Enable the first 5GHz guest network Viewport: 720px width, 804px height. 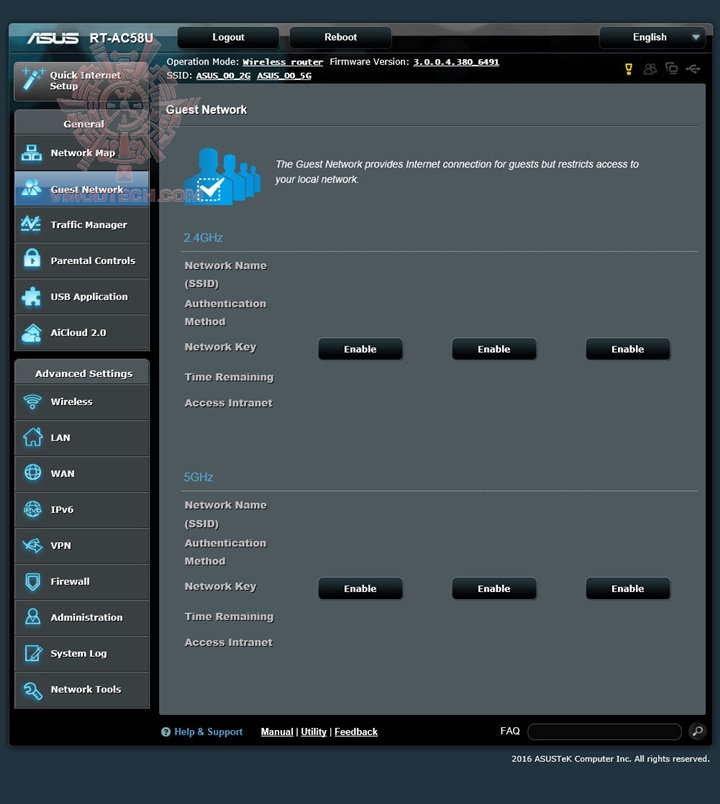pos(360,589)
